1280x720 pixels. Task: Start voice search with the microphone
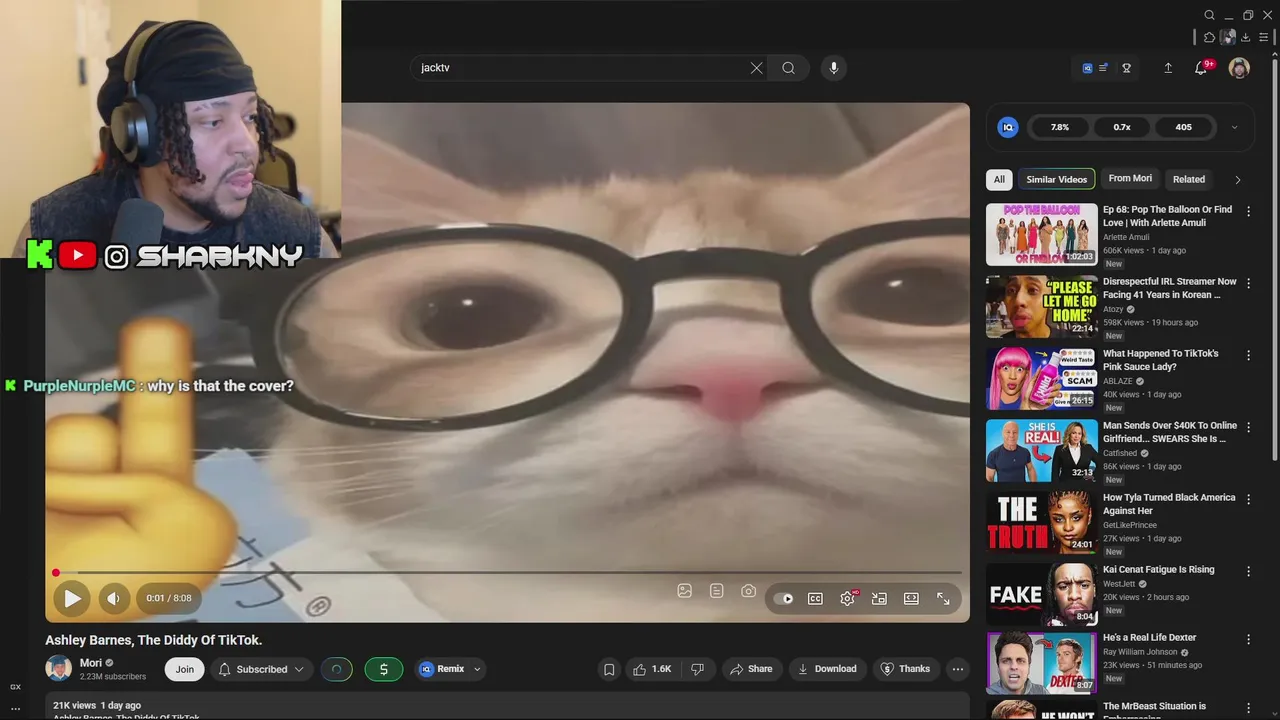click(833, 68)
